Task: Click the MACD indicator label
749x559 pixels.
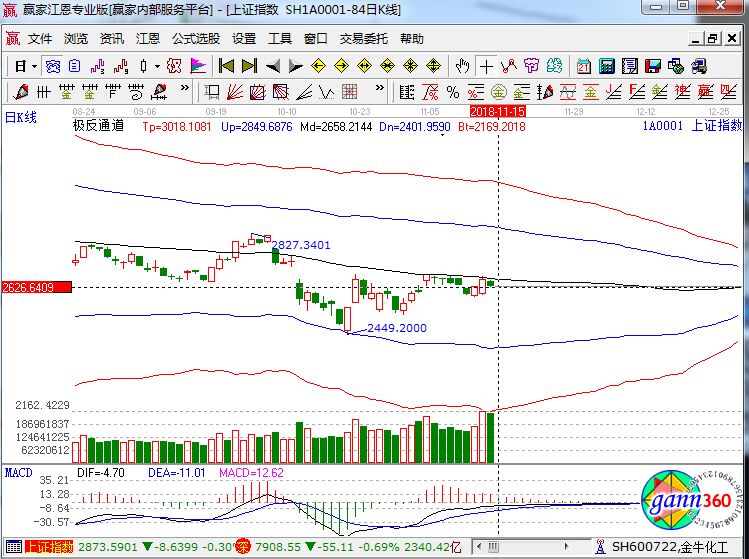Action: [19, 471]
